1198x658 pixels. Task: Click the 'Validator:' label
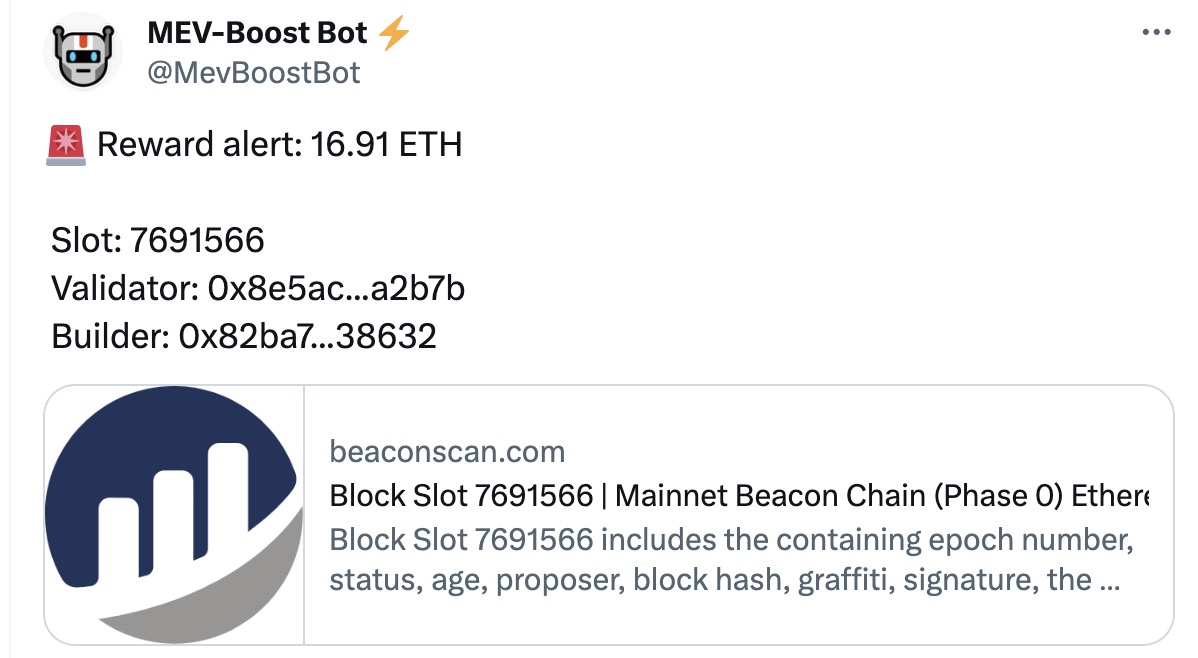(x=123, y=288)
